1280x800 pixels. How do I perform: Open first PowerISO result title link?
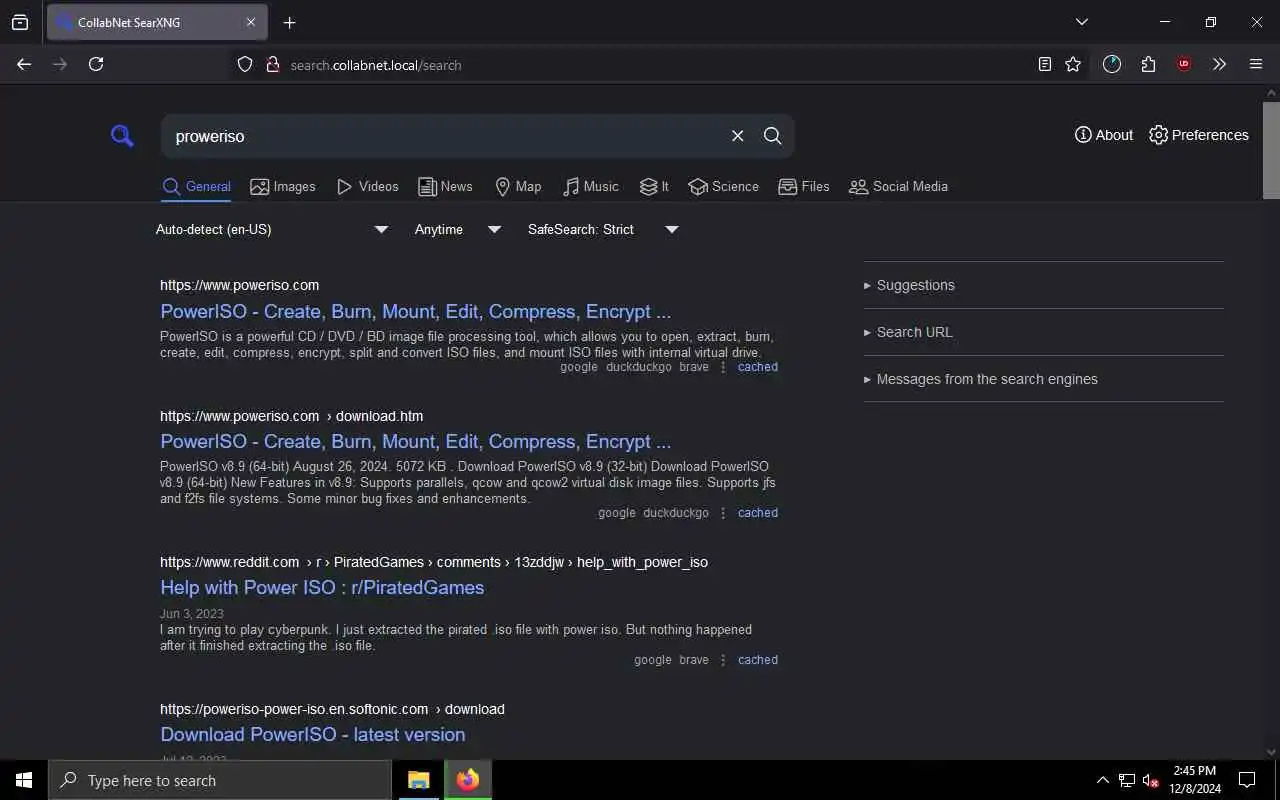click(415, 311)
